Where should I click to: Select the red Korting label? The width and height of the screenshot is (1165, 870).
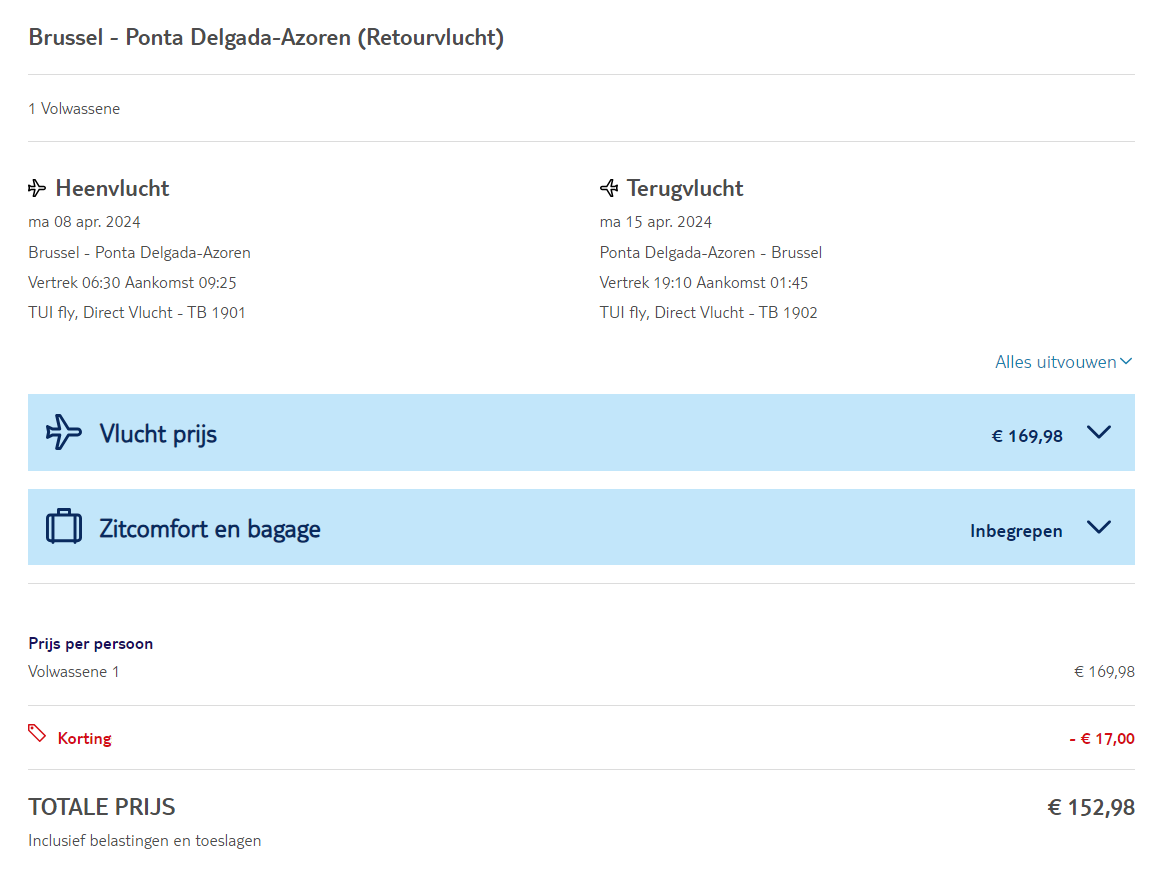coord(85,739)
